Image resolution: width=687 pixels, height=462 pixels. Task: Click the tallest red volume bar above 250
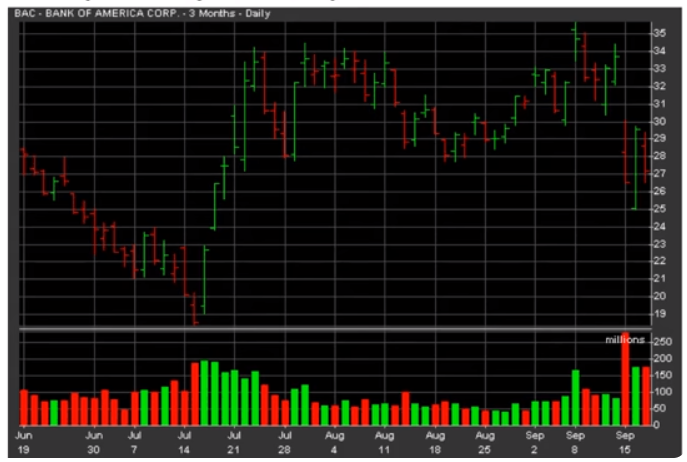pos(625,379)
